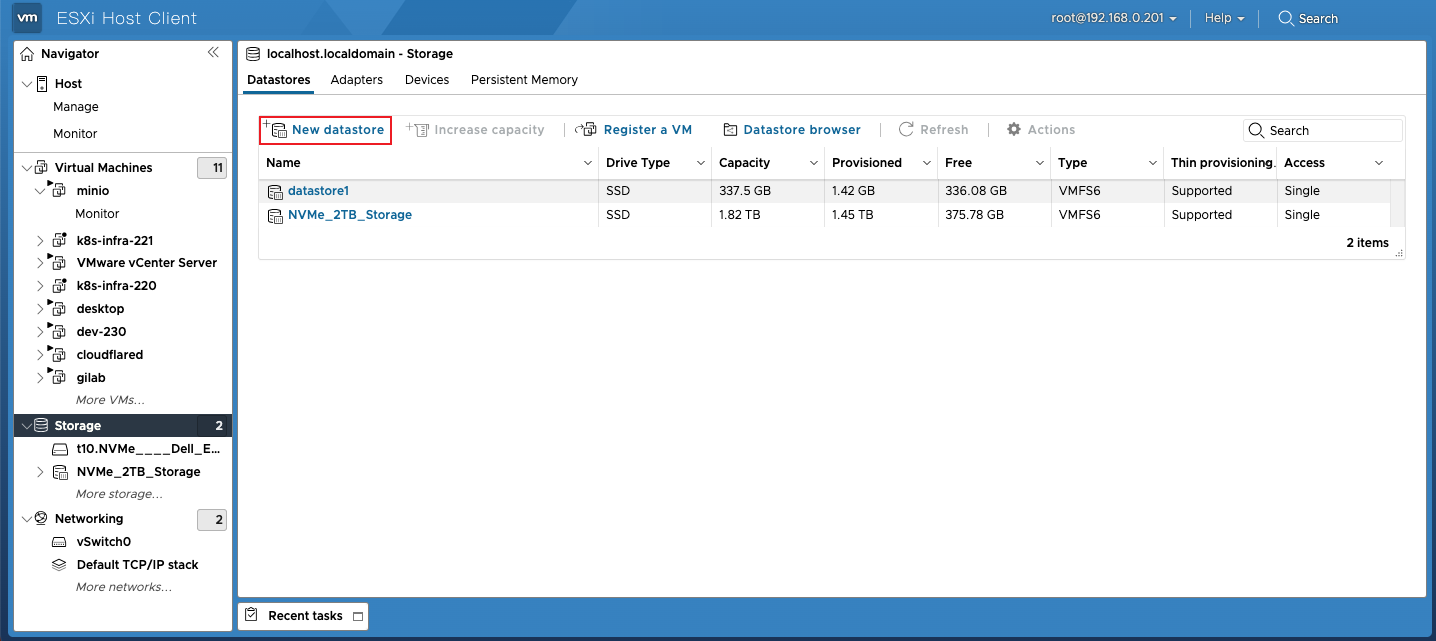Click the datastore1 row icon in the table

click(275, 191)
